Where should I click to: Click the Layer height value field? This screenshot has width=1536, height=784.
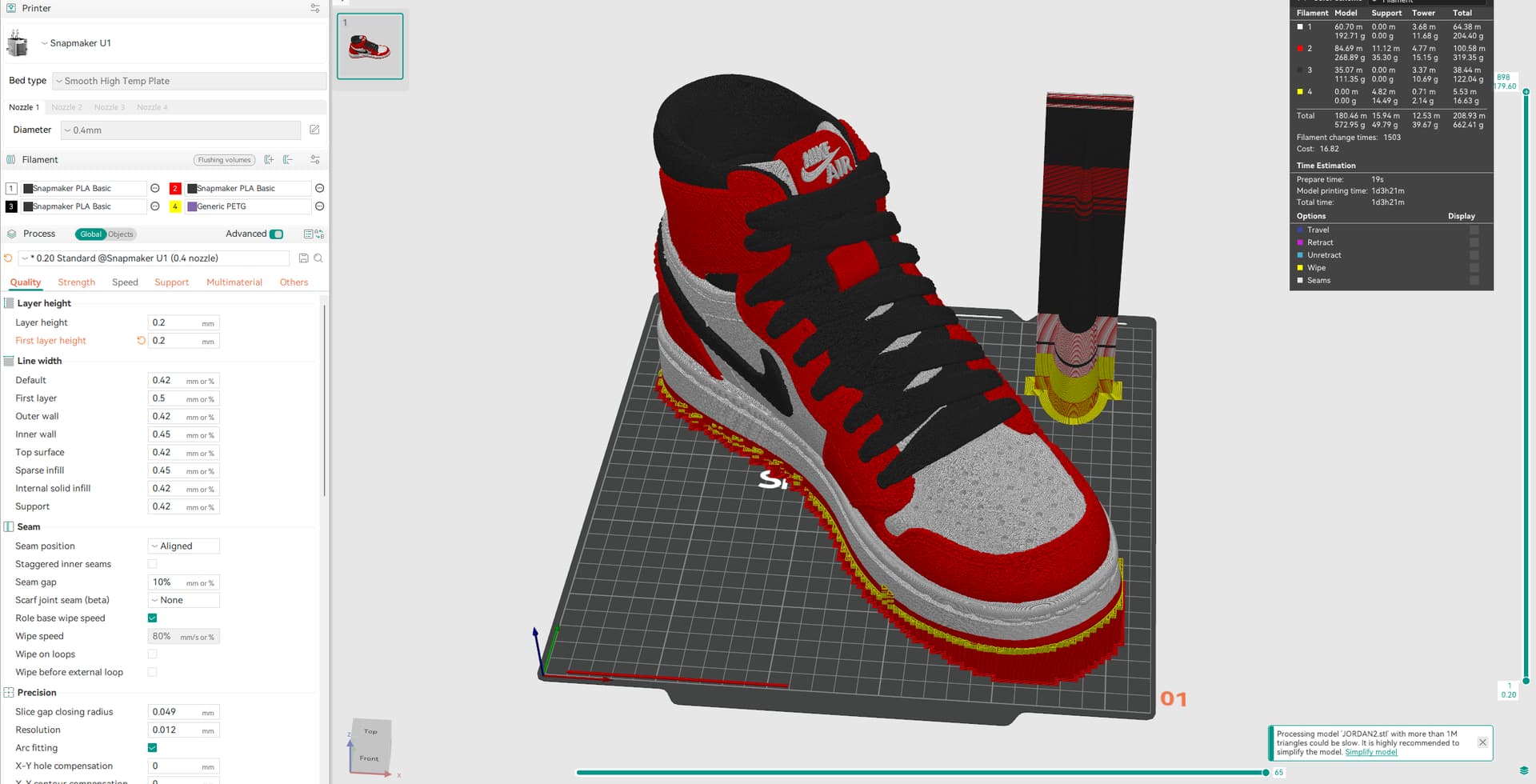tap(183, 323)
